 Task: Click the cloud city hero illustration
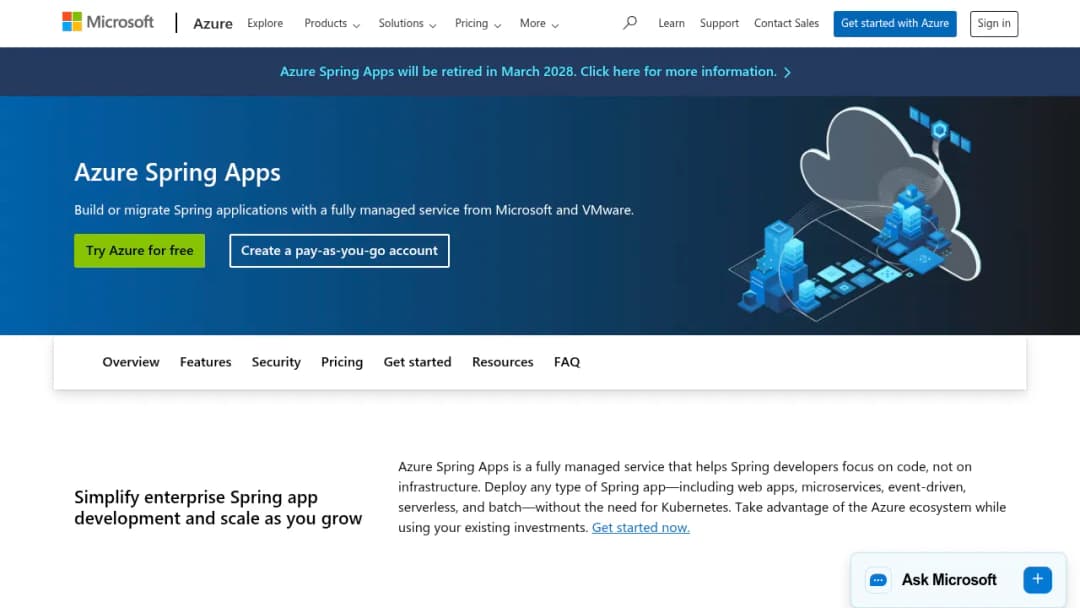(855, 214)
